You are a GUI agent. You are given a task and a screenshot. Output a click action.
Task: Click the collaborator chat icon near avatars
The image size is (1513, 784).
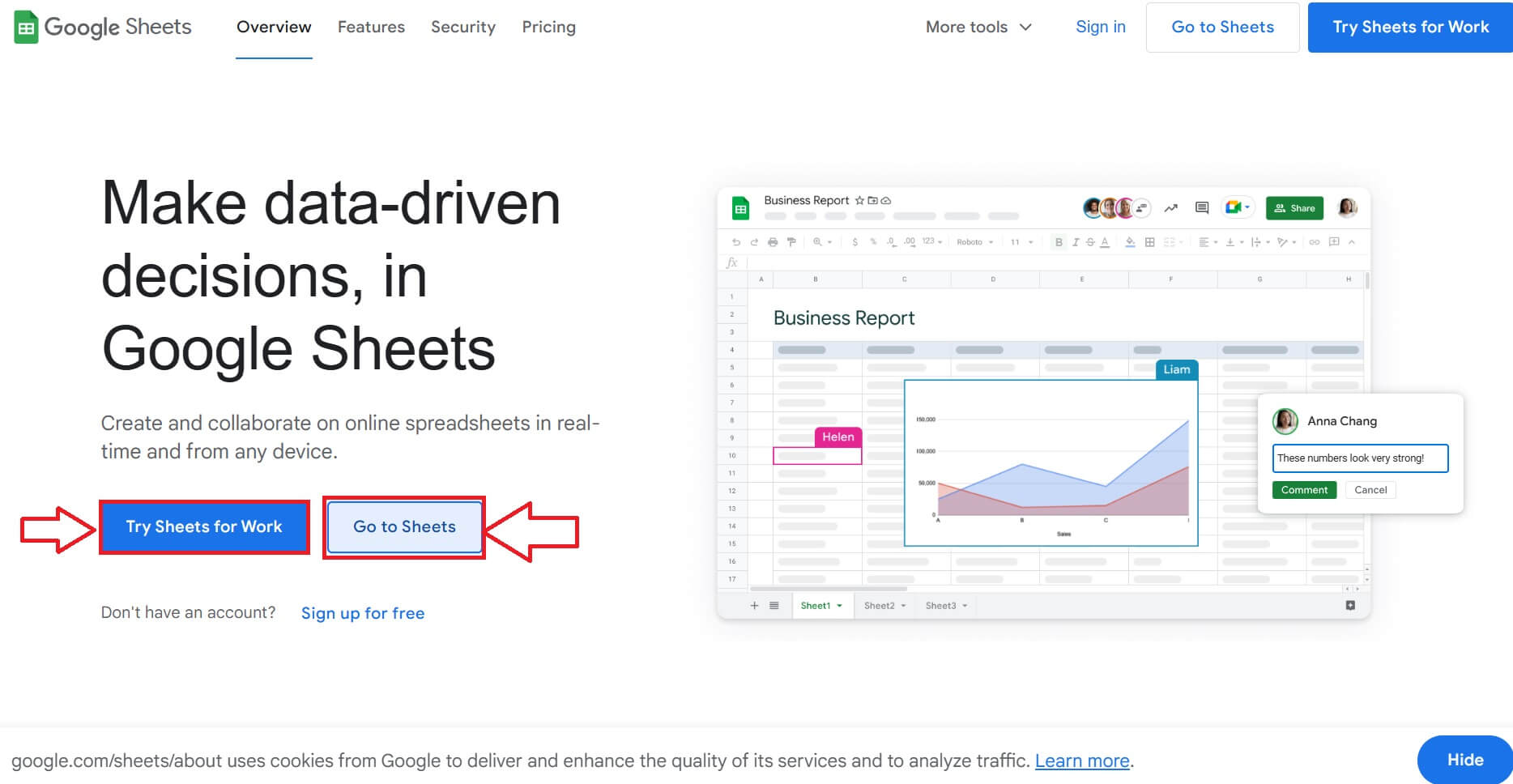coord(1141,208)
